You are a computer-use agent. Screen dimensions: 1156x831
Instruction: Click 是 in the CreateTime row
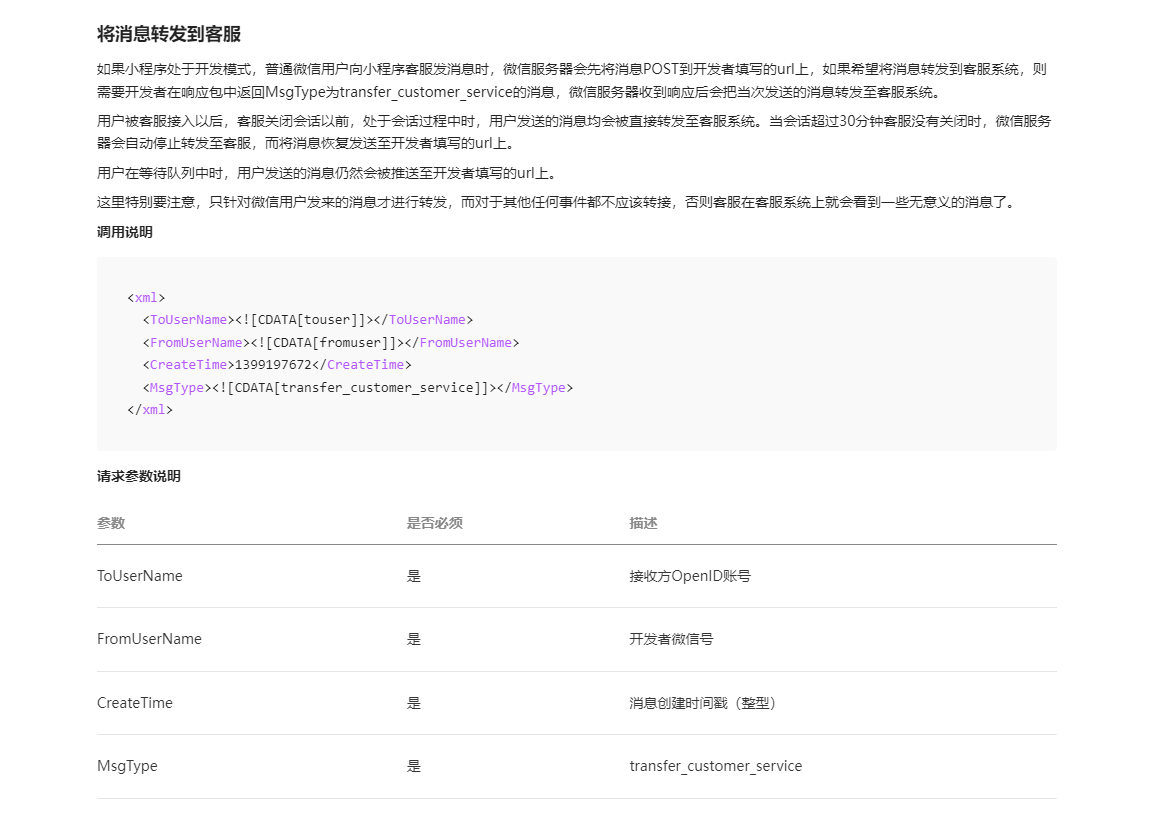coord(414,703)
